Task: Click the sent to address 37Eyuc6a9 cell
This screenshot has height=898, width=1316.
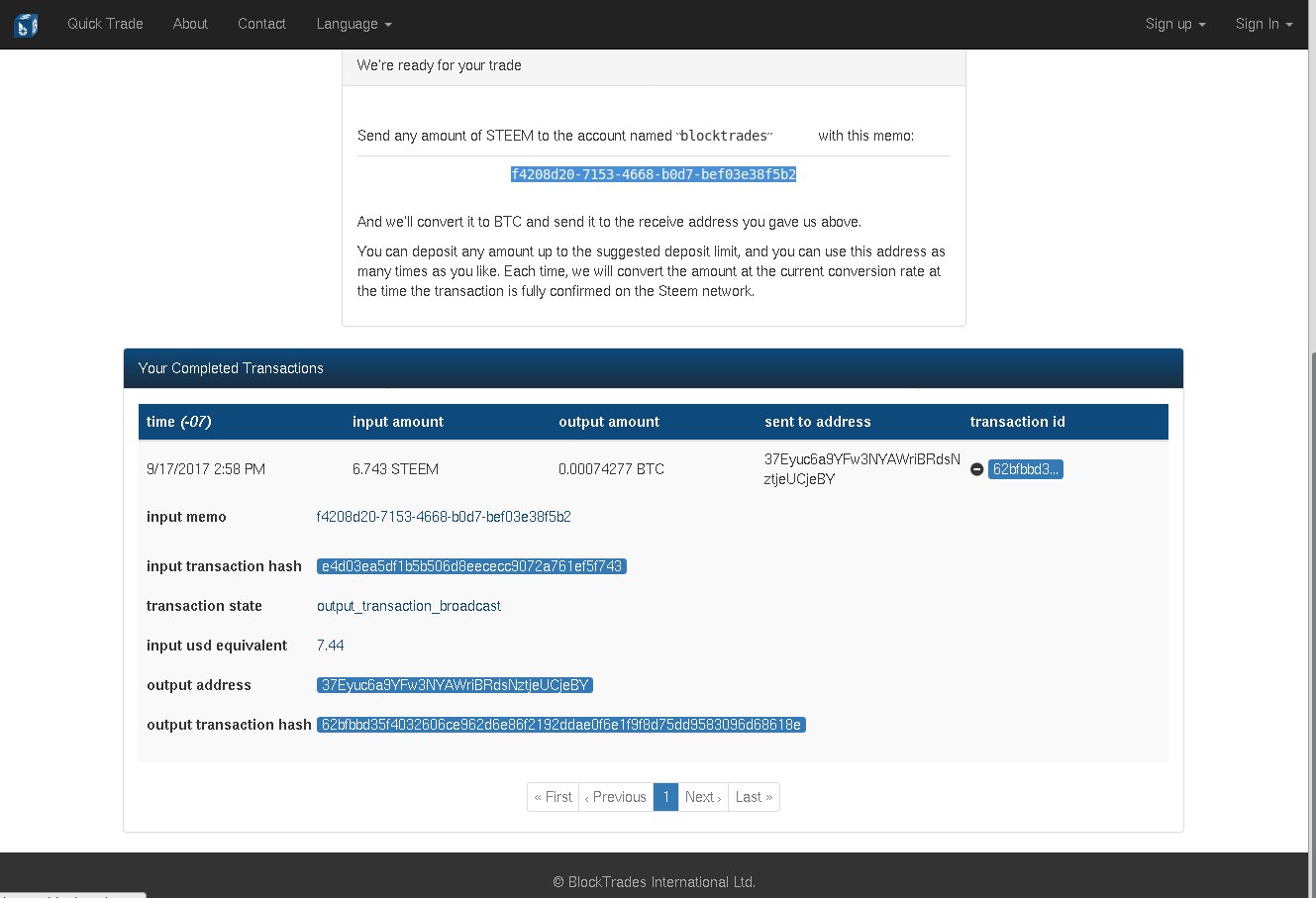Action: coord(861,469)
